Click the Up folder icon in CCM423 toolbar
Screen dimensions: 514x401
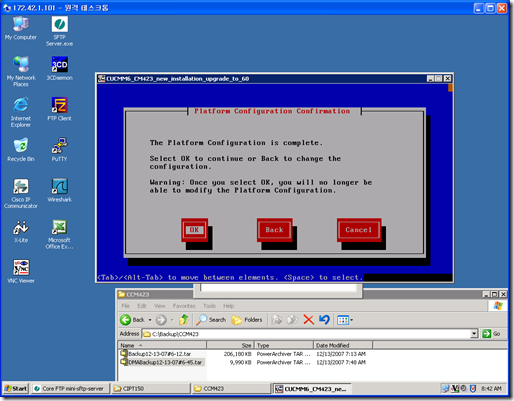pyautogui.click(x=183, y=320)
